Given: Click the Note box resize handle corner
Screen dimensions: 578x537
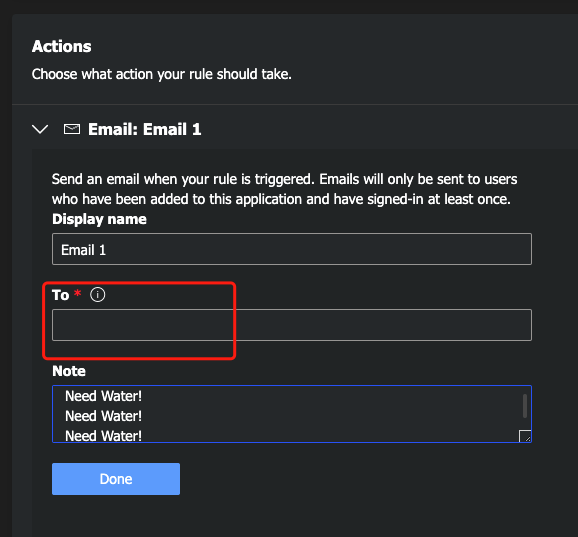Looking at the screenshot, I should tap(525, 436).
